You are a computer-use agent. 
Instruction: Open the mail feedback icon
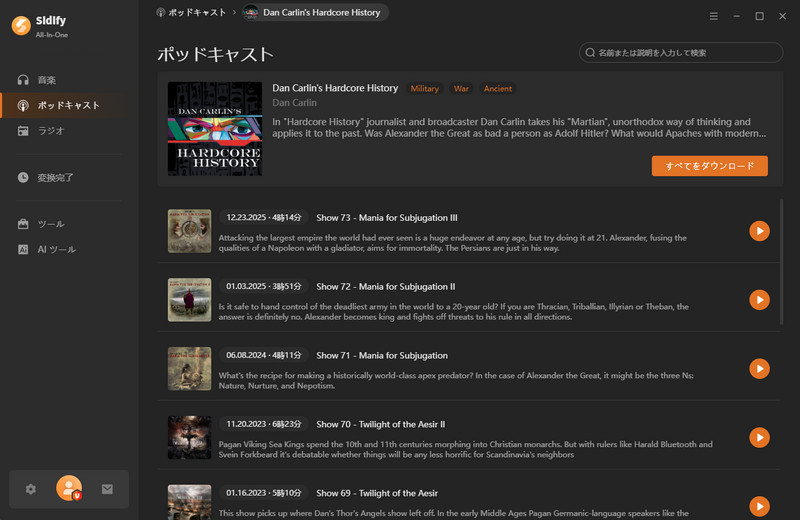[107, 489]
